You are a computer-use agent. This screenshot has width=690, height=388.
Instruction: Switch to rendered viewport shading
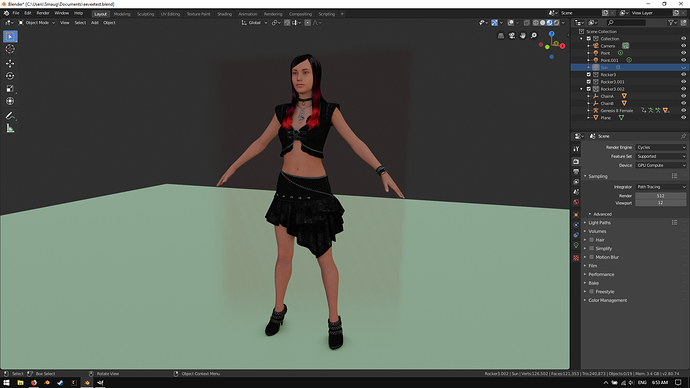pyautogui.click(x=556, y=22)
